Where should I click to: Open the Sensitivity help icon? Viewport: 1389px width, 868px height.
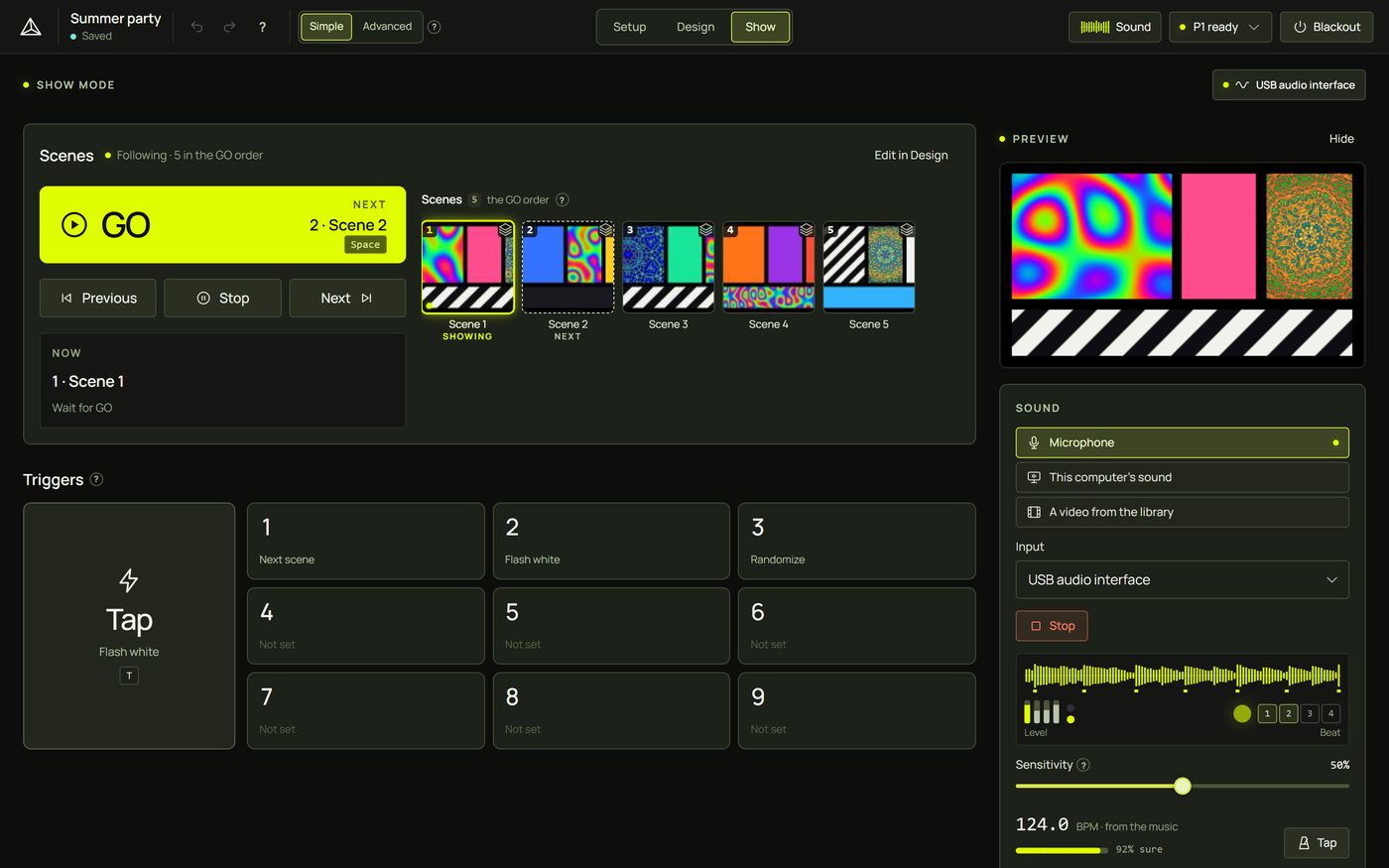1083,765
